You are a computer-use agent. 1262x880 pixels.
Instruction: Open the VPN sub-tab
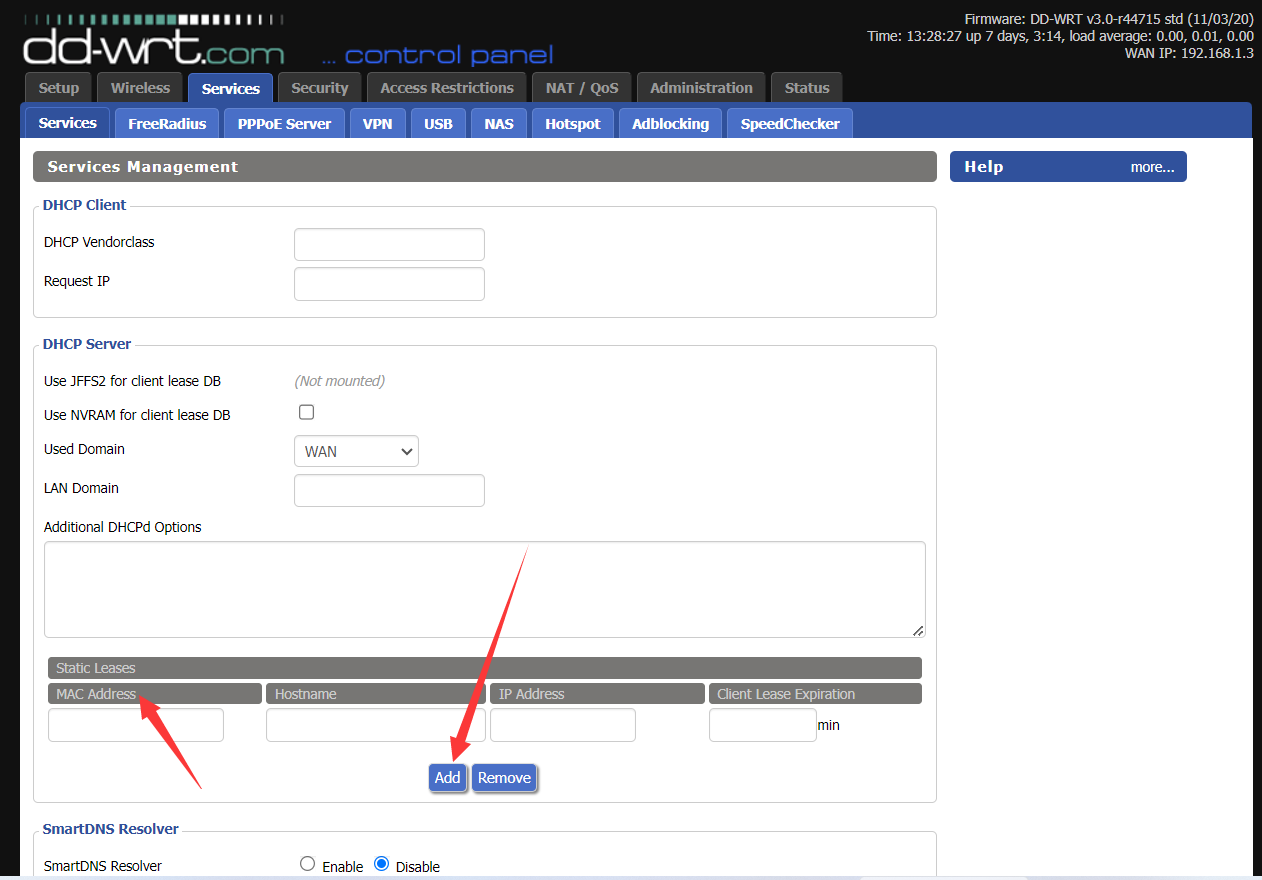tap(377, 124)
